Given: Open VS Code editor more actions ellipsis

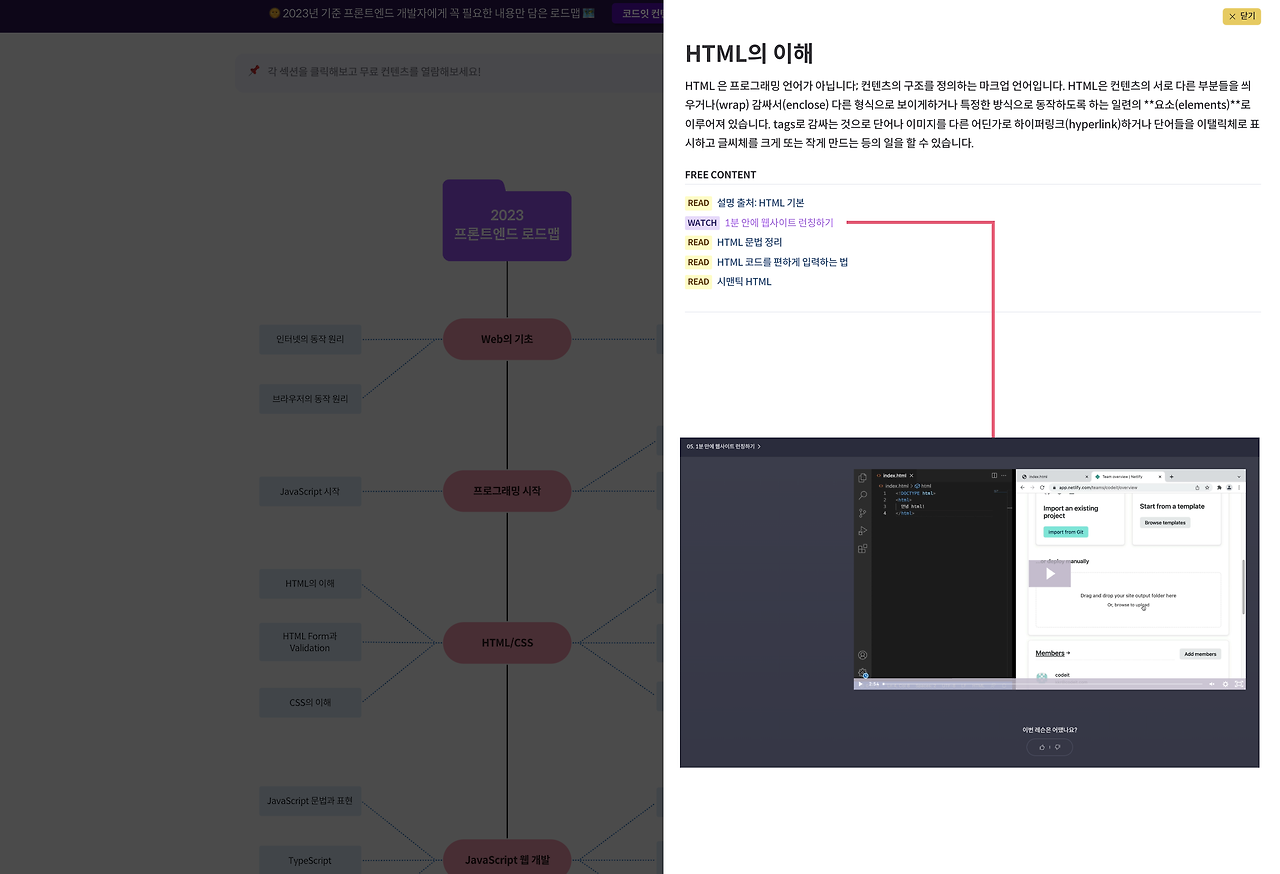Looking at the screenshot, I should [1004, 475].
